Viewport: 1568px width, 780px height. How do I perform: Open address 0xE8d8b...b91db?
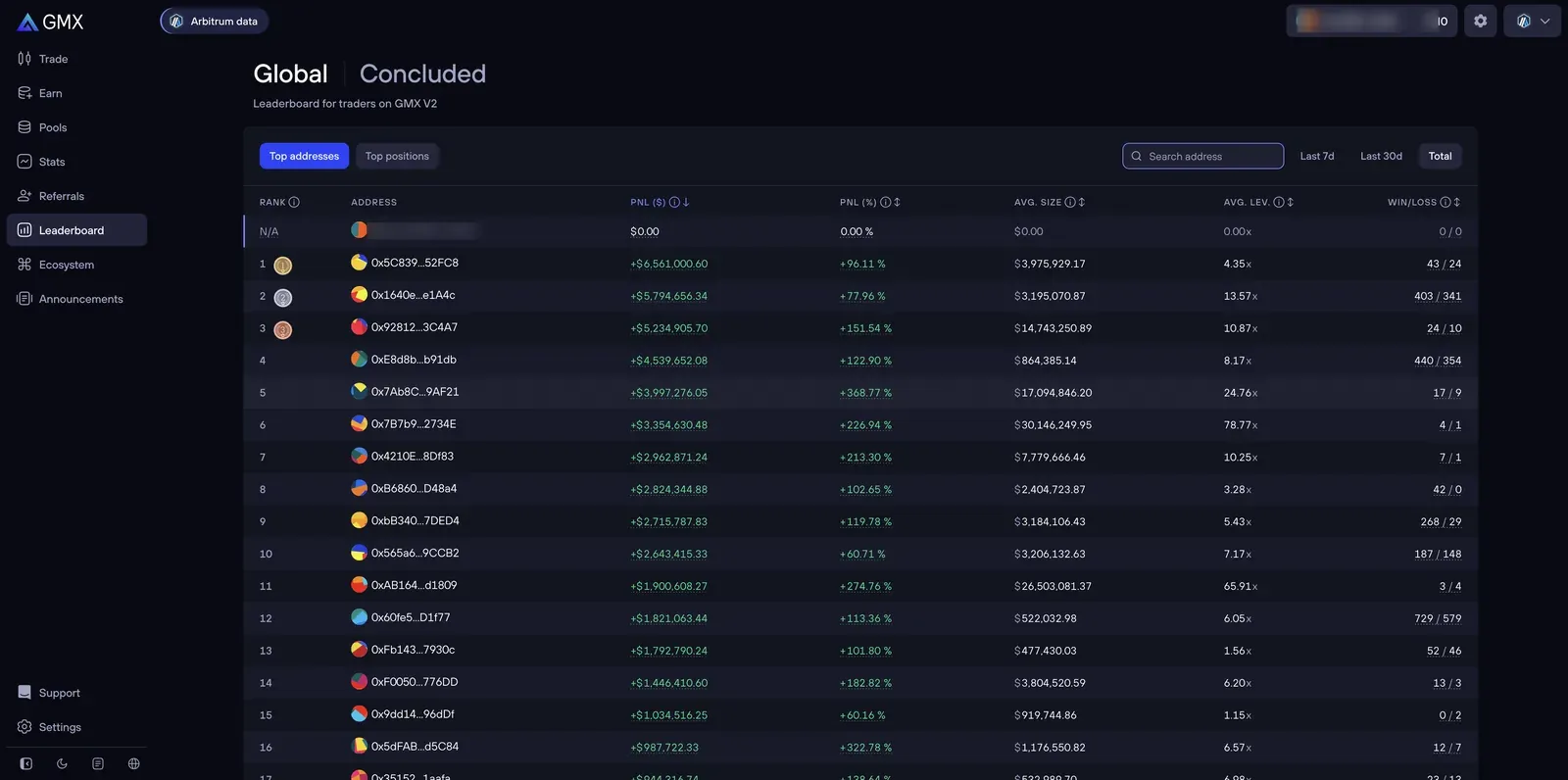[x=414, y=360]
